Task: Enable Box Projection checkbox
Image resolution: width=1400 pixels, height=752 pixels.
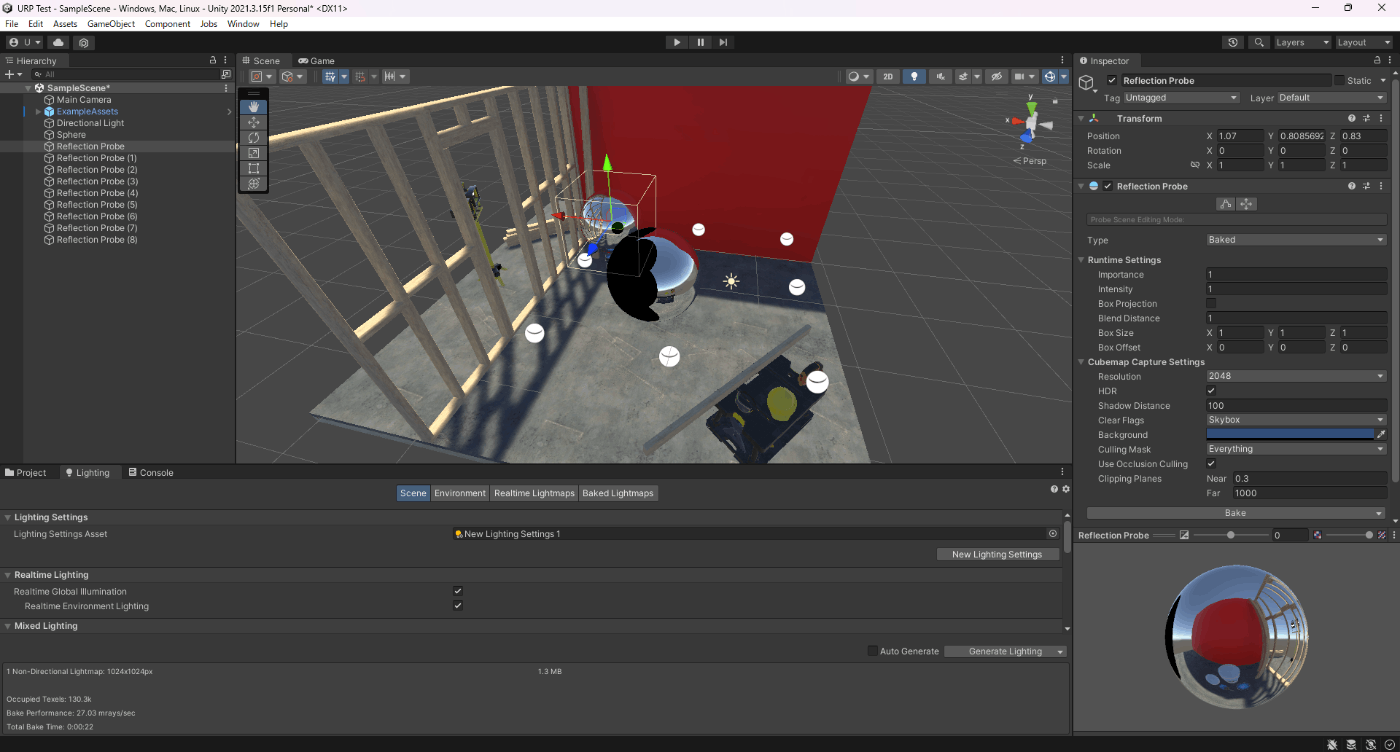Action: coord(1212,303)
